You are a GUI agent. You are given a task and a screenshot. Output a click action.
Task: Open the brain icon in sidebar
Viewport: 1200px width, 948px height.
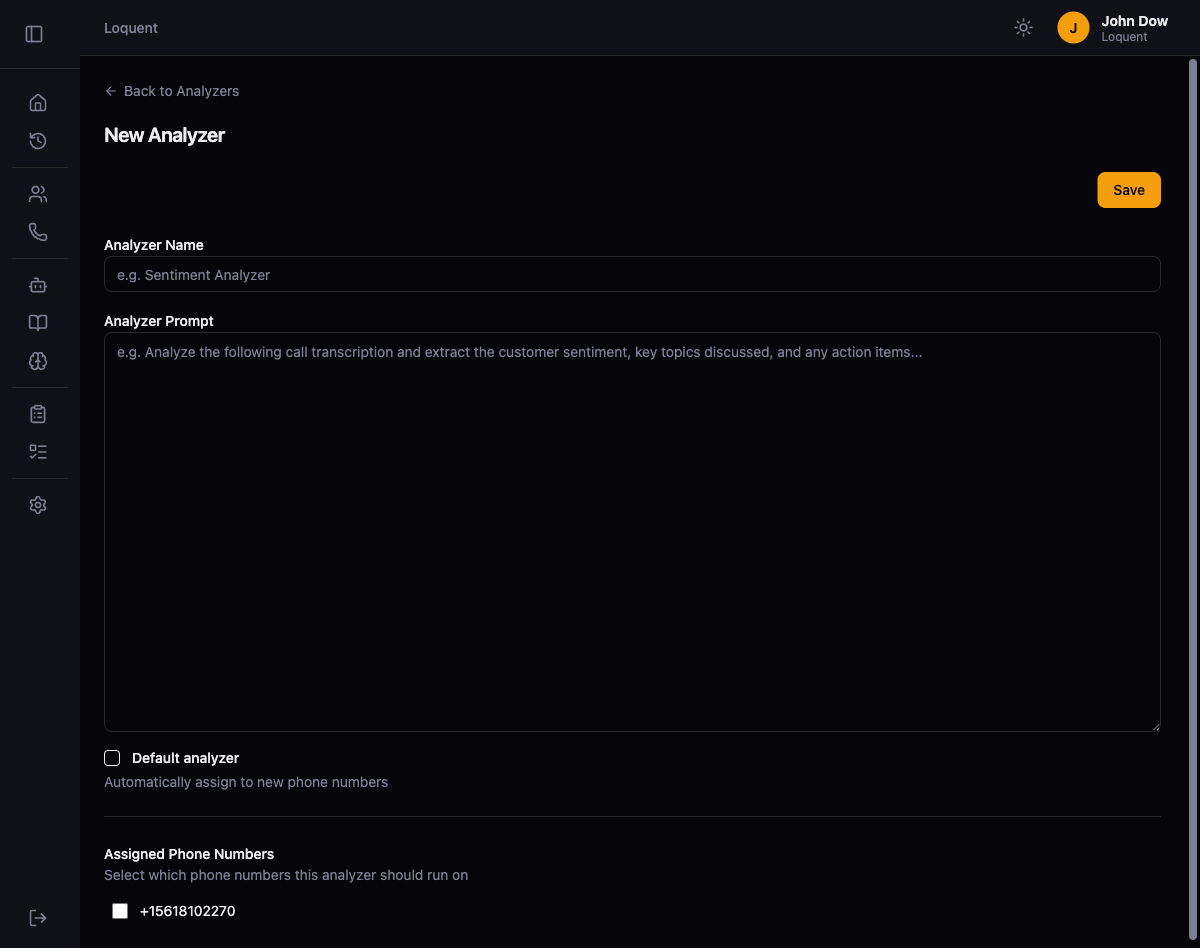(x=38, y=361)
